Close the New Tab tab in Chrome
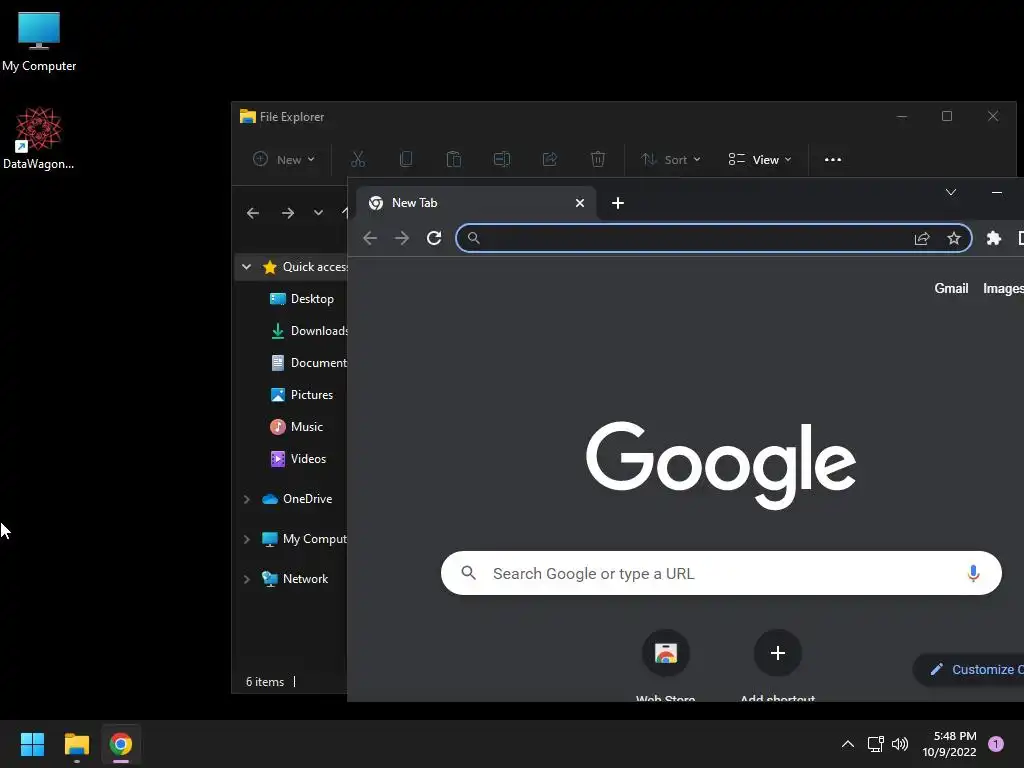The image size is (1024, 768). pos(579,203)
